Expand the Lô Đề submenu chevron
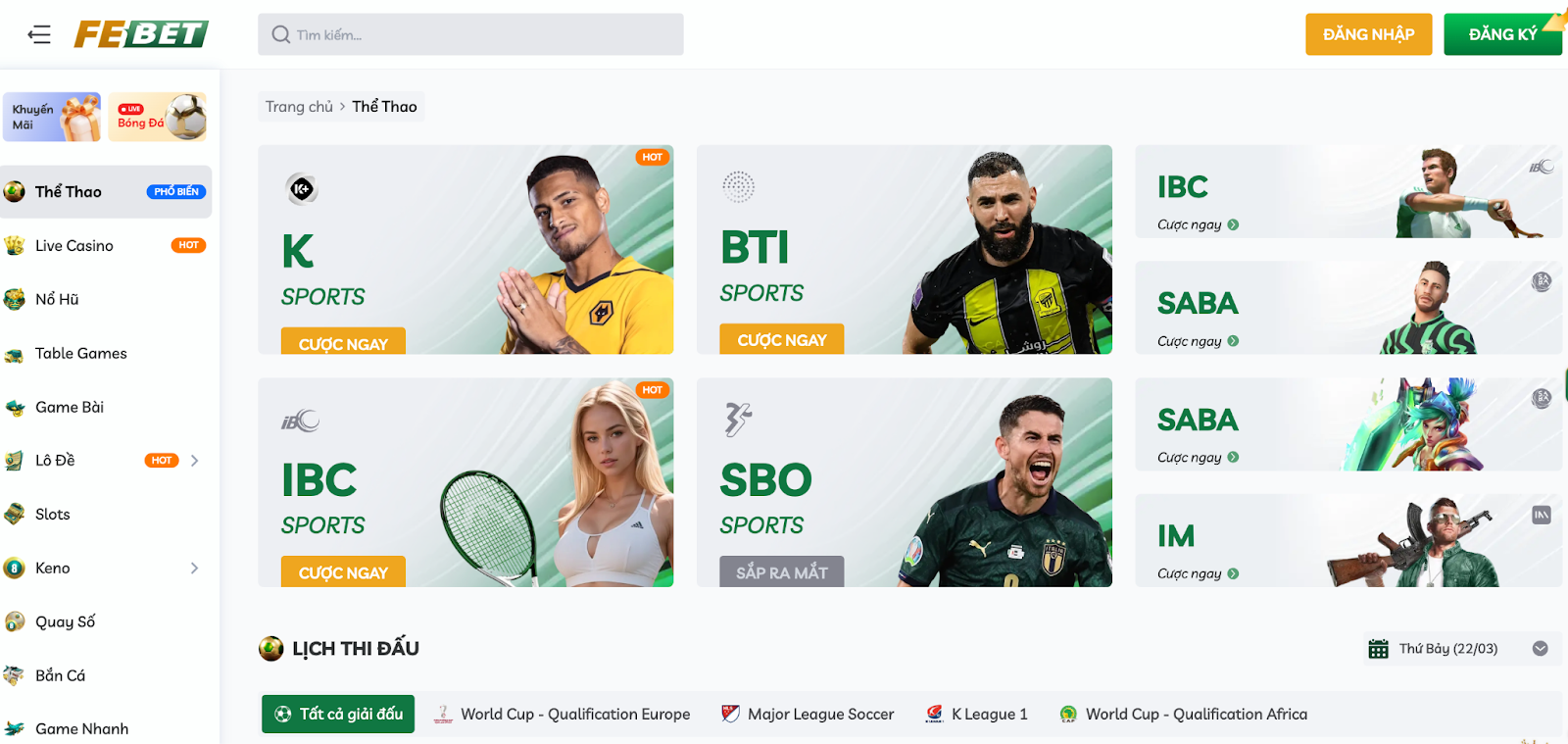 tap(194, 461)
